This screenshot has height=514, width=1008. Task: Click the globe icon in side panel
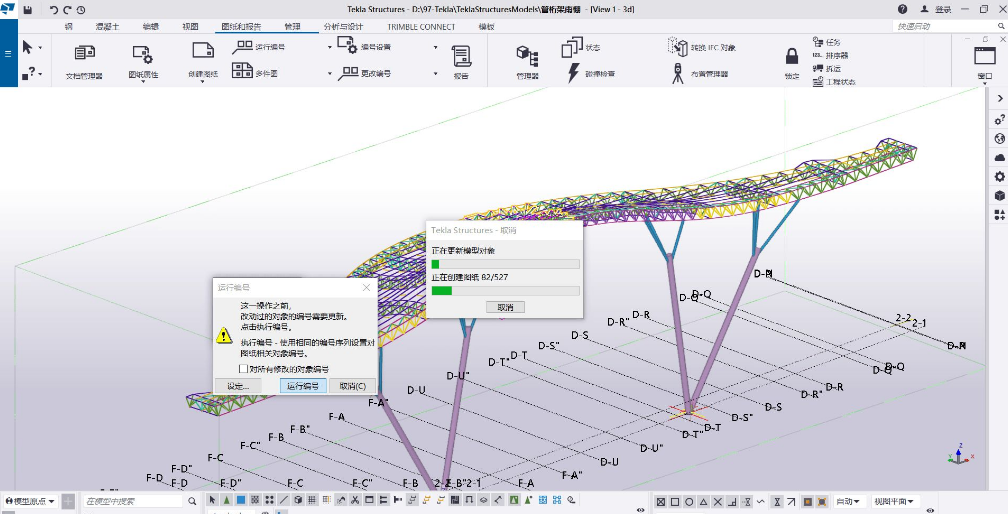click(x=1000, y=138)
